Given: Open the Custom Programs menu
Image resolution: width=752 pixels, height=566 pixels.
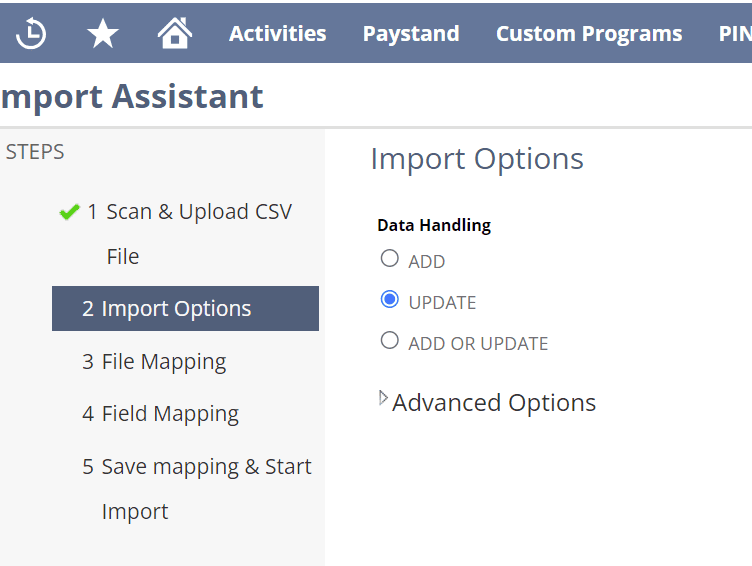Looking at the screenshot, I should click(589, 34).
